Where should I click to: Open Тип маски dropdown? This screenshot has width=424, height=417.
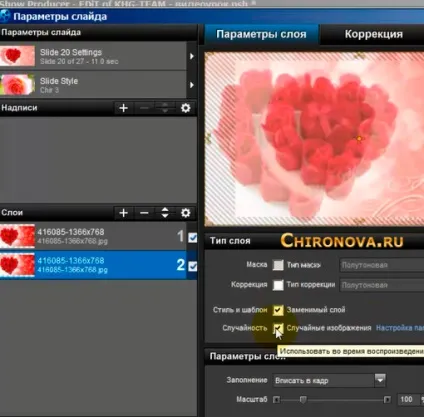[382, 265]
